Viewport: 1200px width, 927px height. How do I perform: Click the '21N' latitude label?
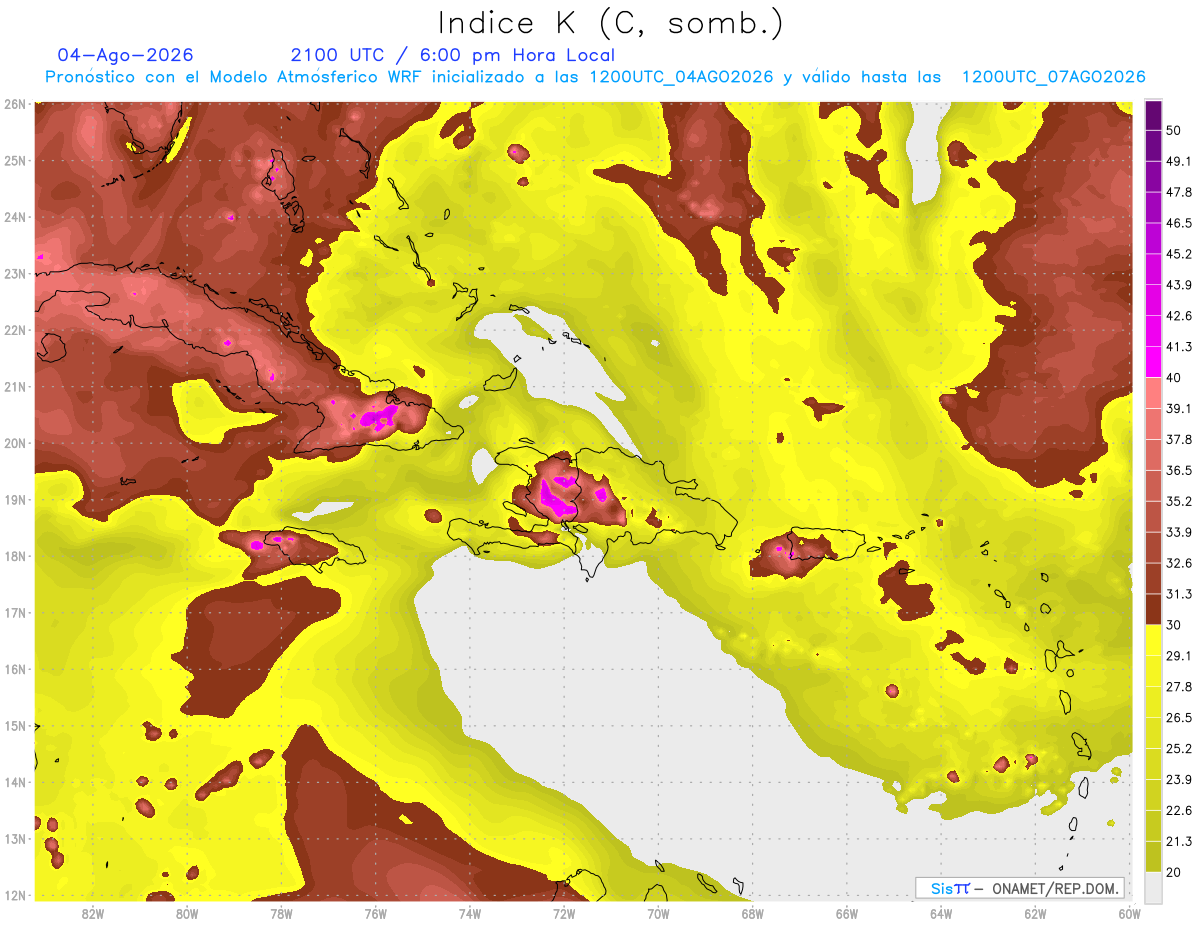coord(15,387)
